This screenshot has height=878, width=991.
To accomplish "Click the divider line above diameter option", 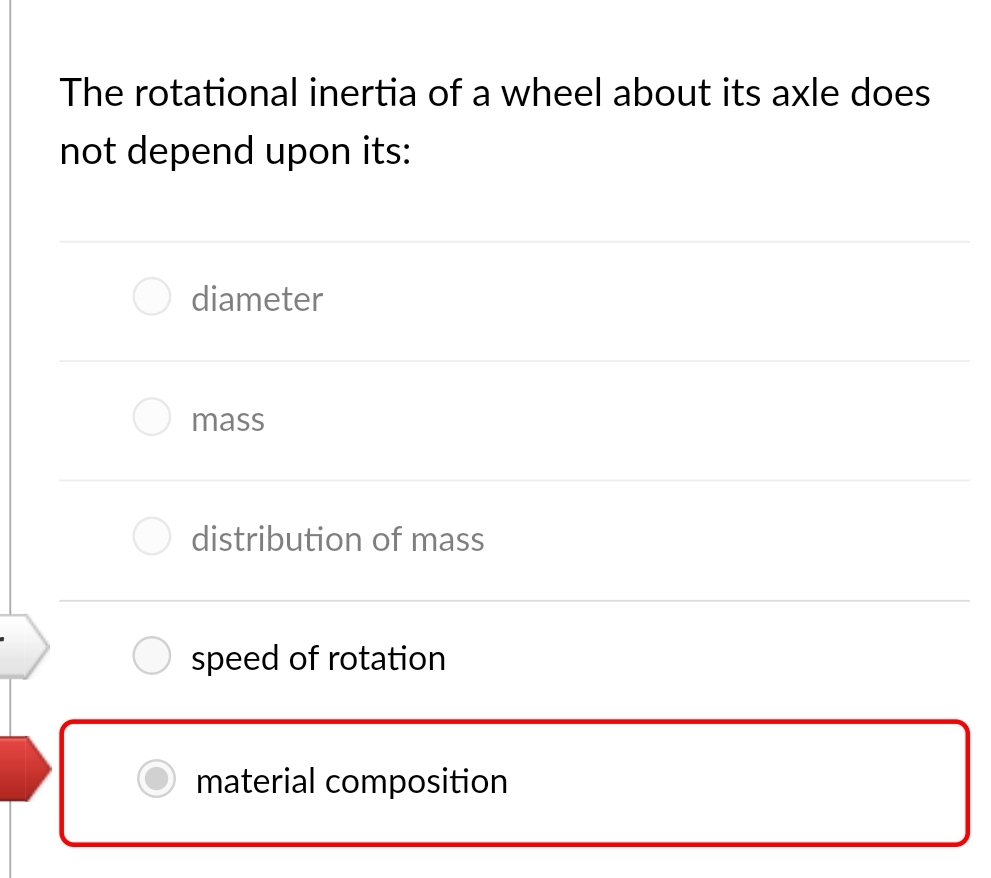I will [x=515, y=240].
